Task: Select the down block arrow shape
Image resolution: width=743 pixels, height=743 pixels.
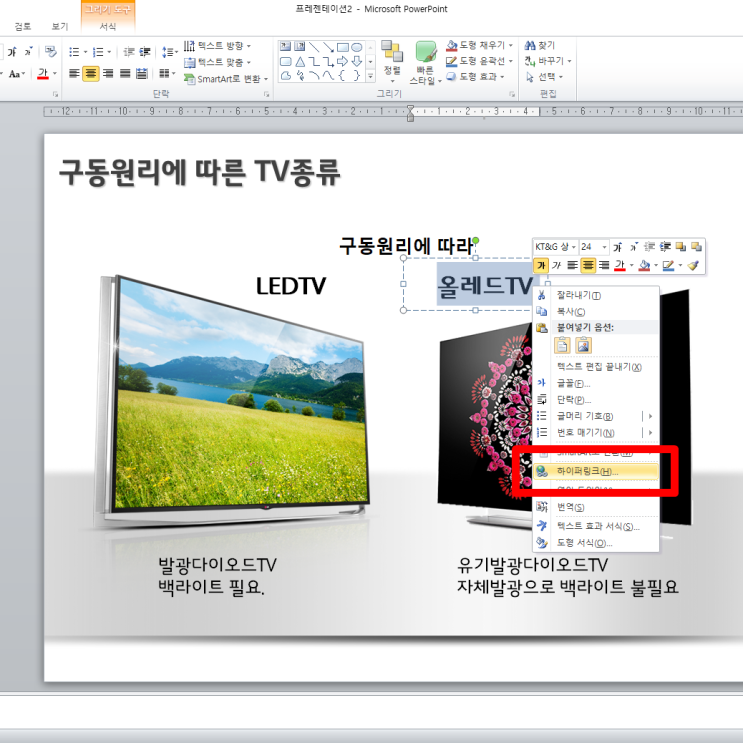Action: click(x=357, y=61)
